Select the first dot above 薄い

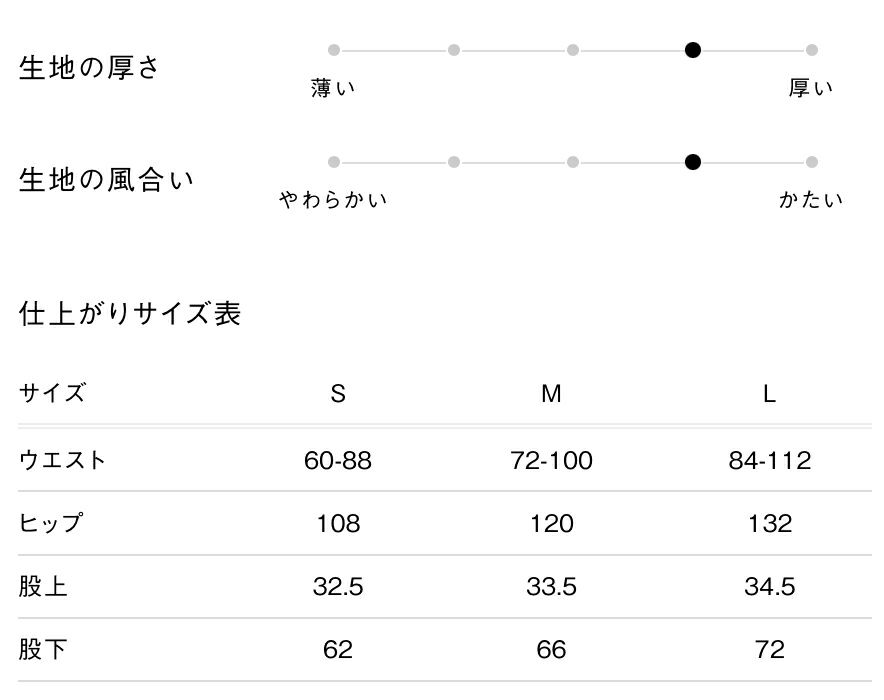pyautogui.click(x=334, y=50)
